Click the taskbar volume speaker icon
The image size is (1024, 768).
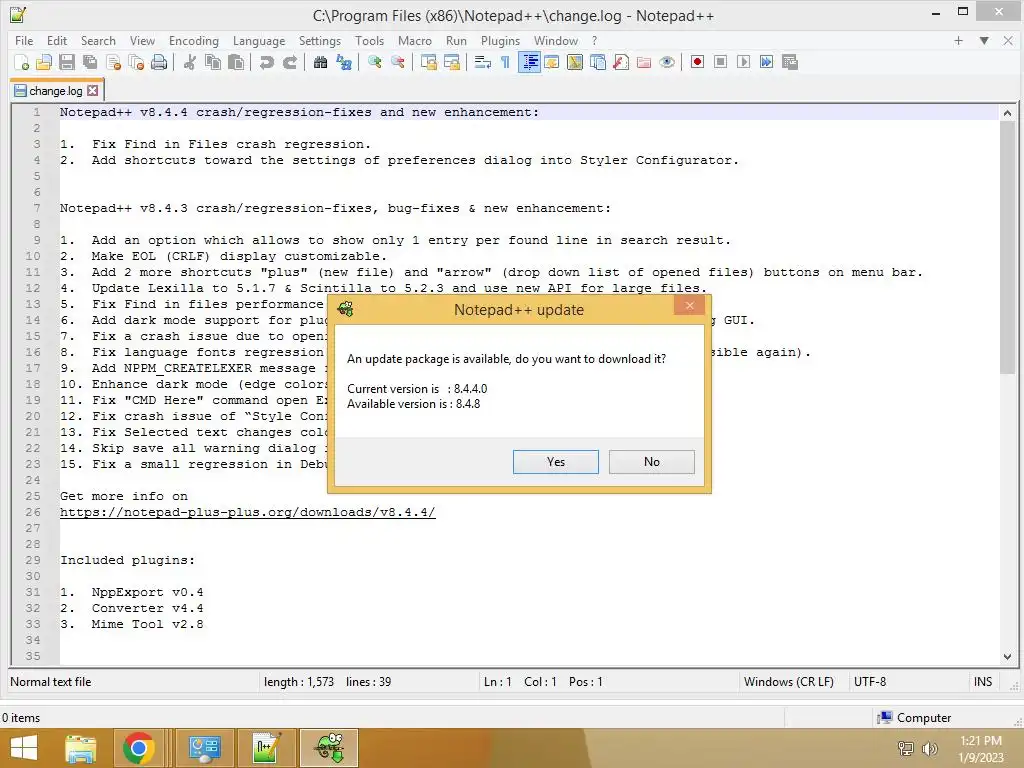tap(929, 748)
